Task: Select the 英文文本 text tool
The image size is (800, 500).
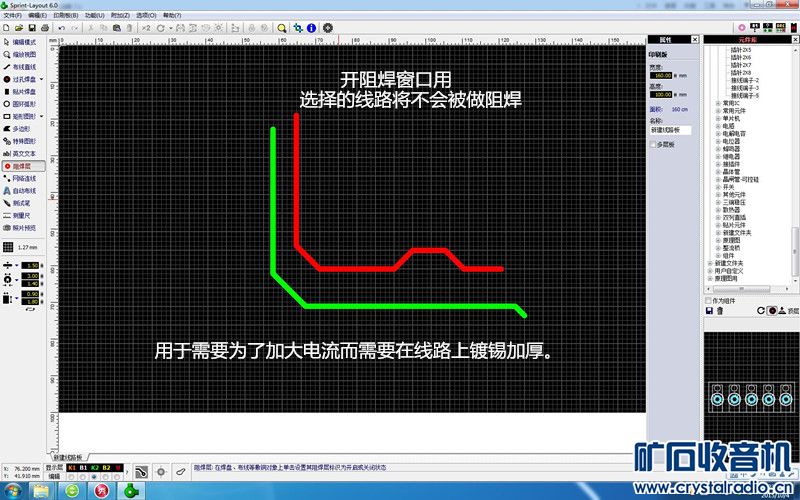Action: (x=20, y=154)
